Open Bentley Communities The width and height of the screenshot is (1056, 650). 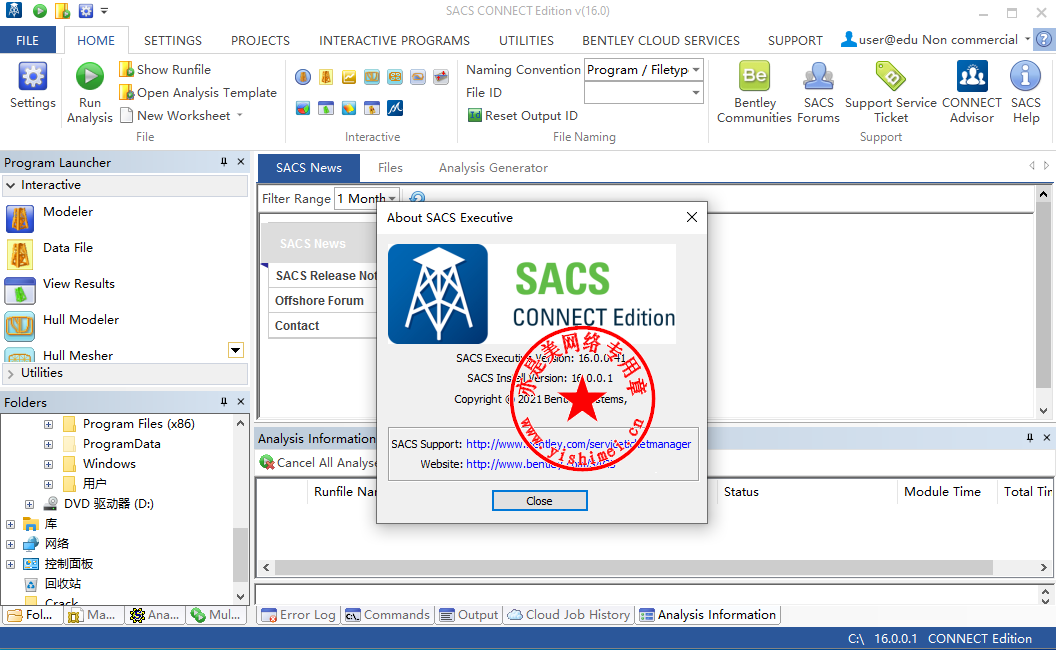tap(754, 92)
